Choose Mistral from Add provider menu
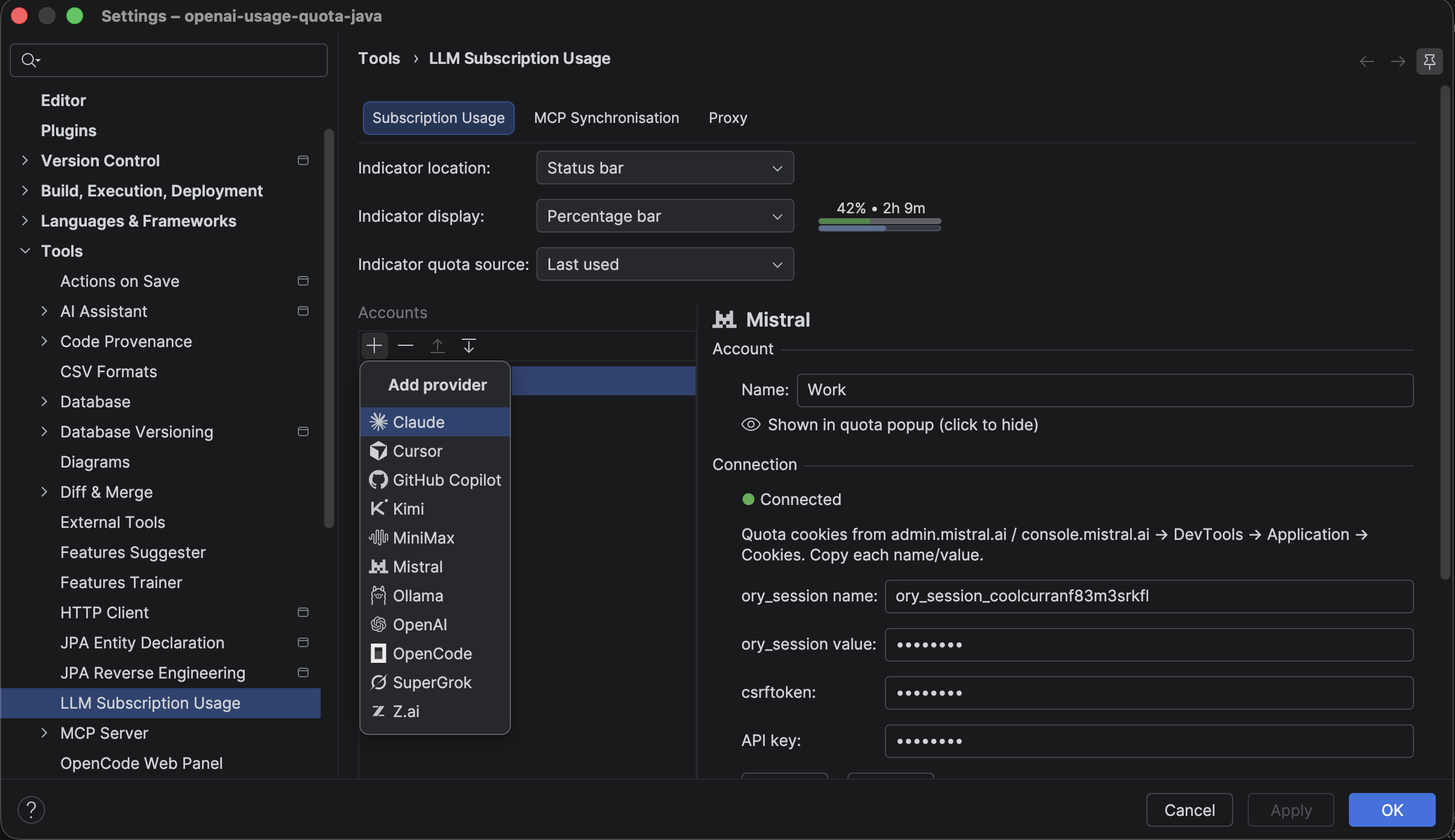Screen dimensions: 1455x840 click(x=435, y=566)
